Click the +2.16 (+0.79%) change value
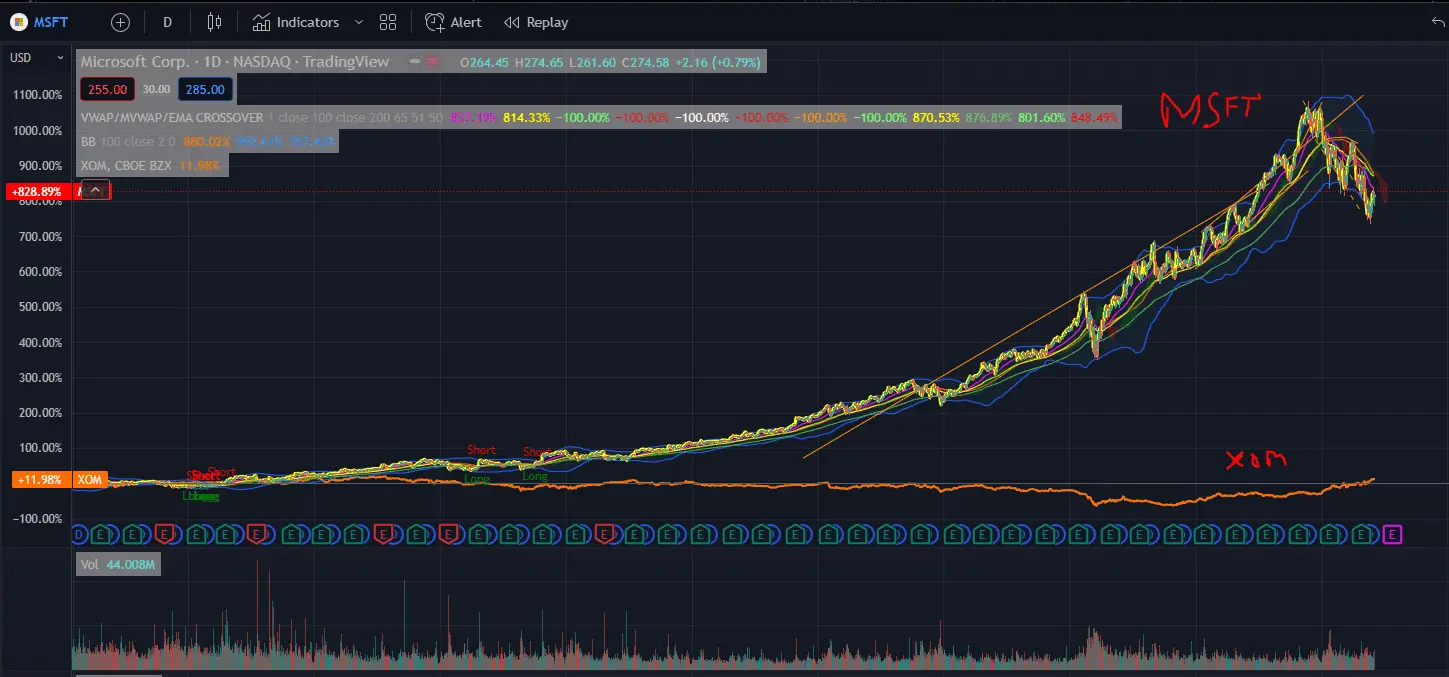The image size is (1449, 677). 717,62
